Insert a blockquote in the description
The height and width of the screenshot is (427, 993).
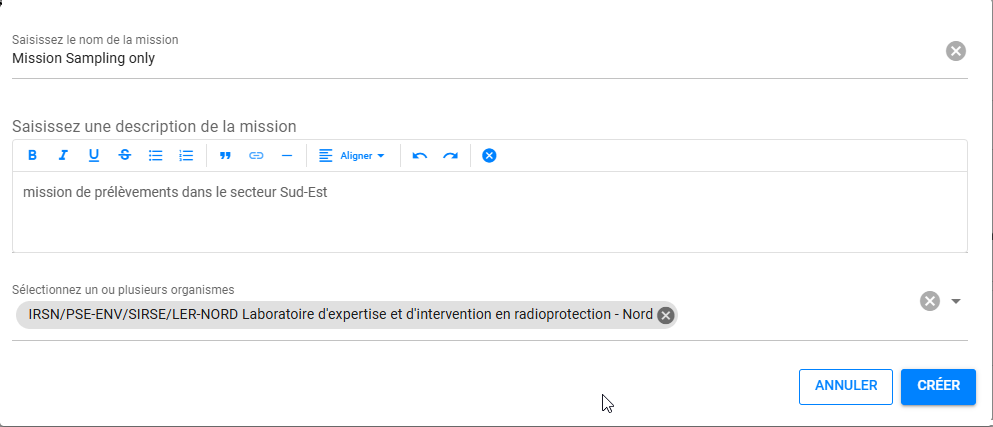[x=225, y=156]
